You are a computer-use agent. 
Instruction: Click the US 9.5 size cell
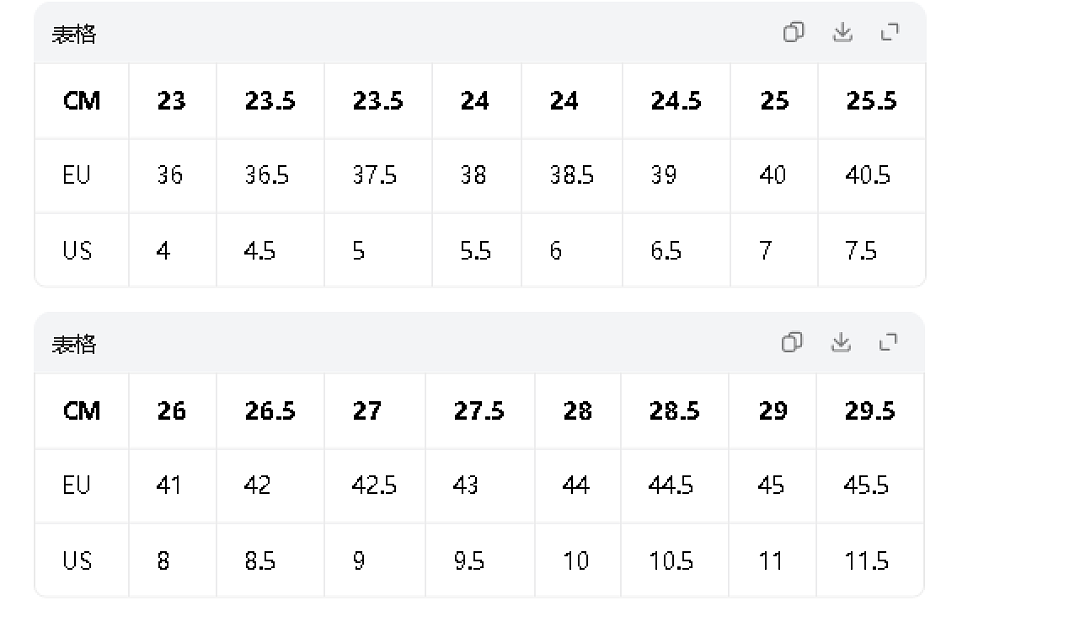(x=480, y=561)
